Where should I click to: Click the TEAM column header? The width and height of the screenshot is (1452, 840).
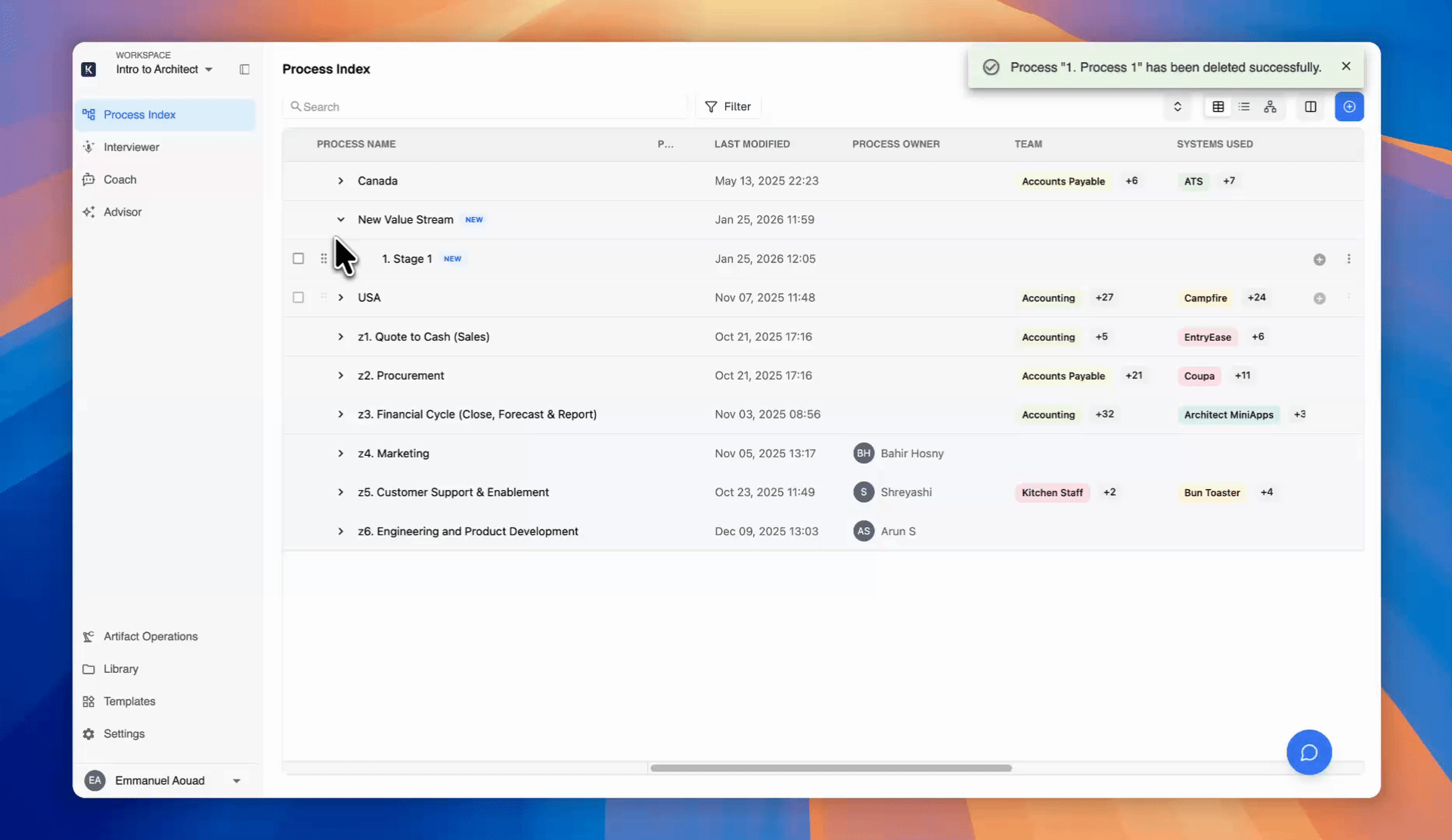click(1028, 144)
